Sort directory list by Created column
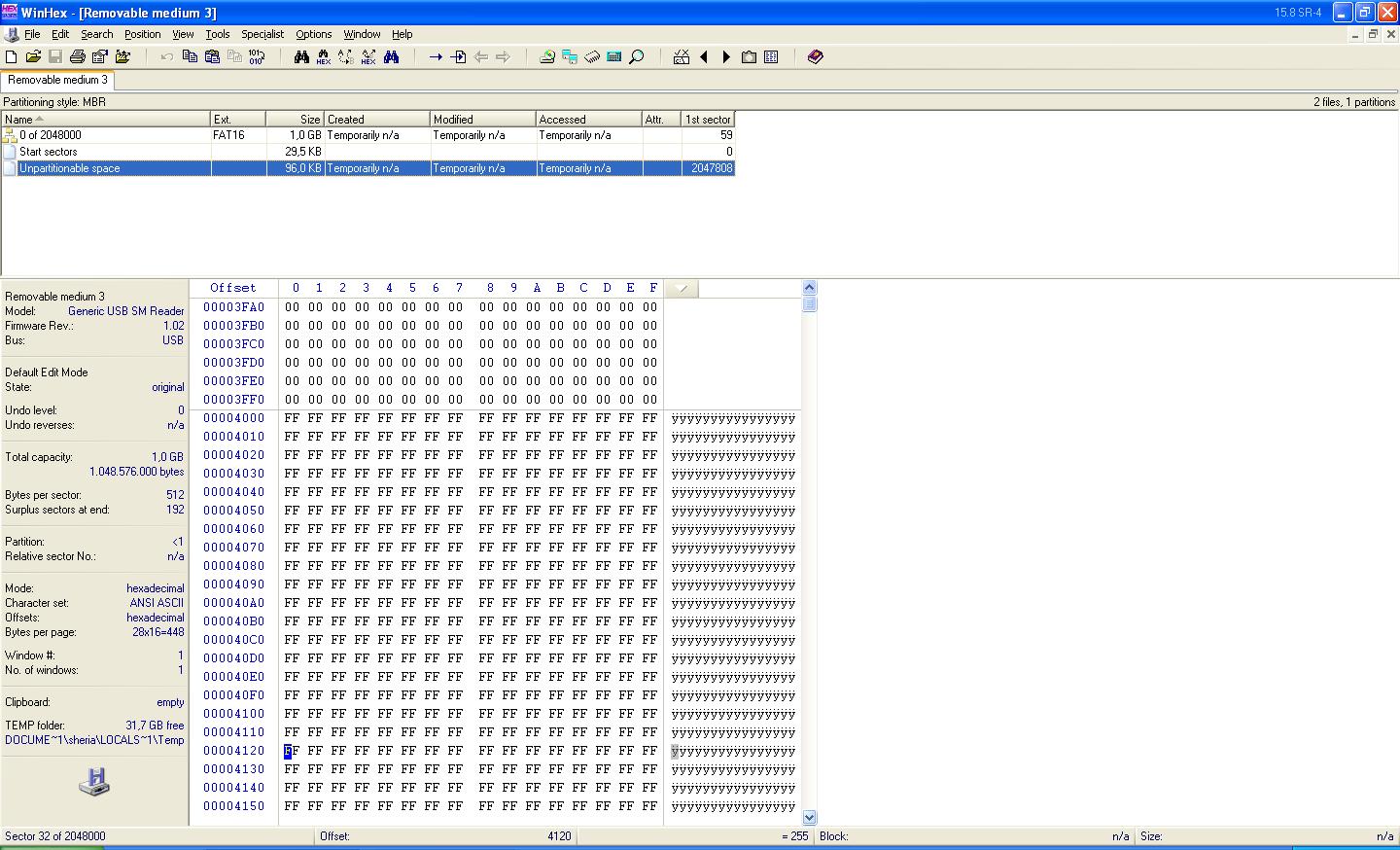Screen dimensions: 1400x850 coord(377,120)
